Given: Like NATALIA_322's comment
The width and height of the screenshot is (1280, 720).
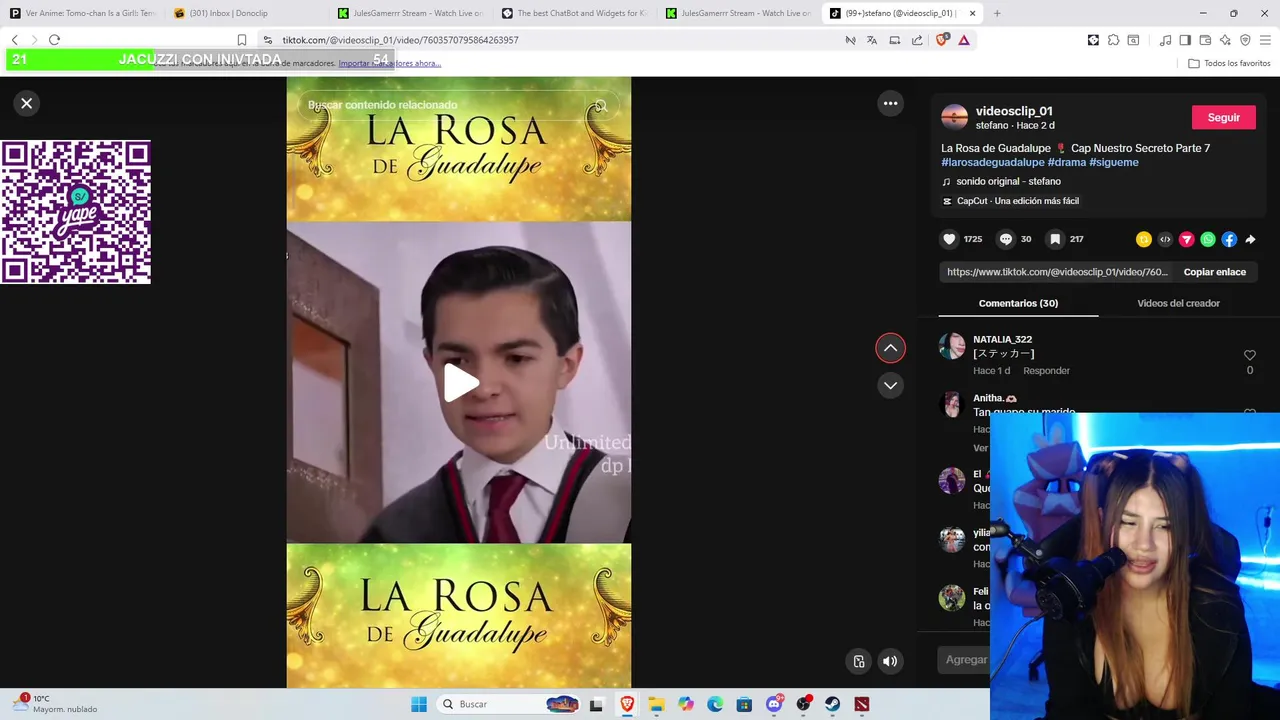Looking at the screenshot, I should point(1249,356).
